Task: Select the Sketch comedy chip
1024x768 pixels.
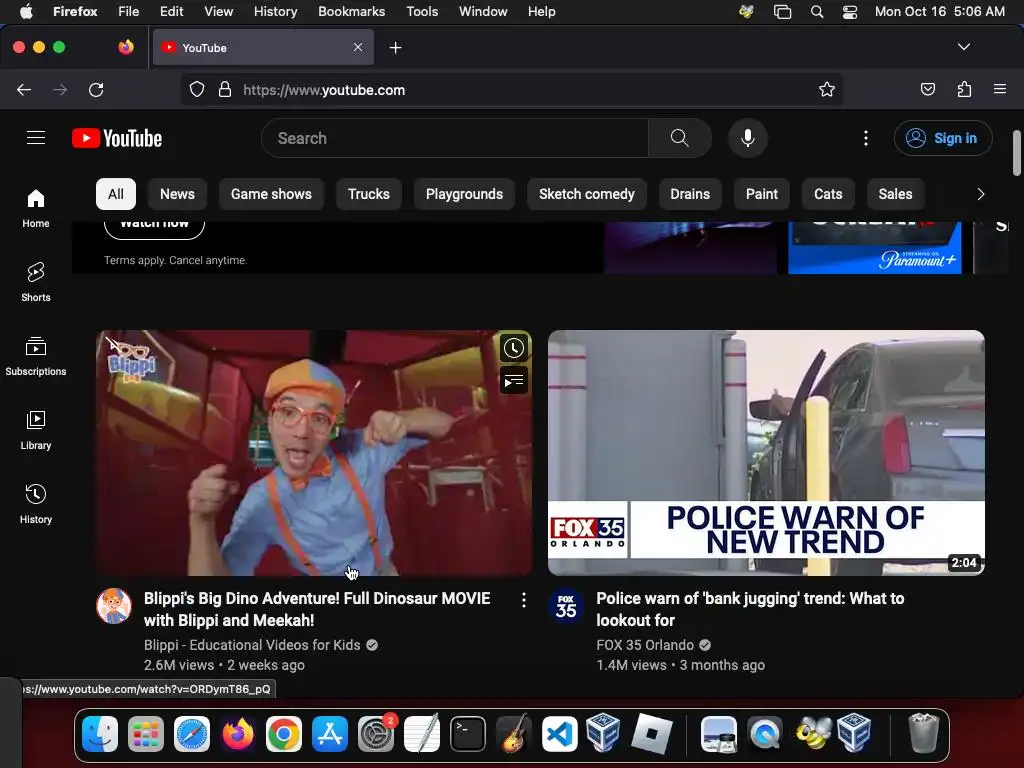Action: click(586, 194)
